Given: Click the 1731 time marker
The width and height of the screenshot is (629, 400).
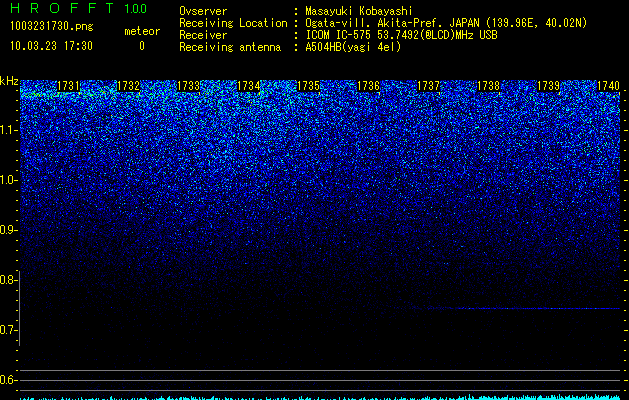Looking at the screenshot, I should coord(69,86).
